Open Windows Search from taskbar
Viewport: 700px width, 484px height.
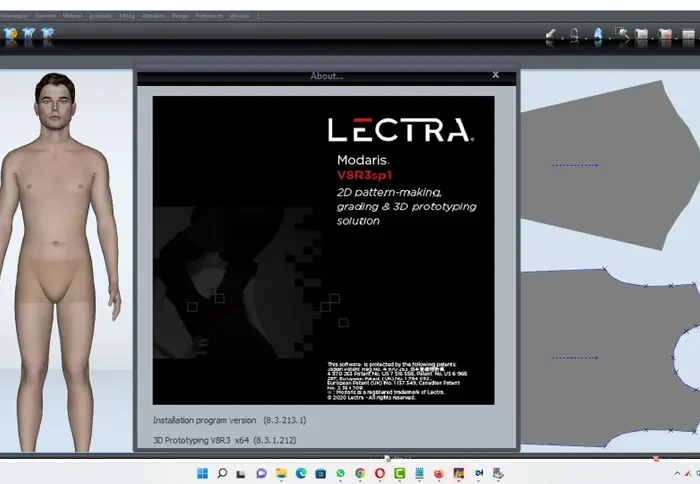point(222,473)
